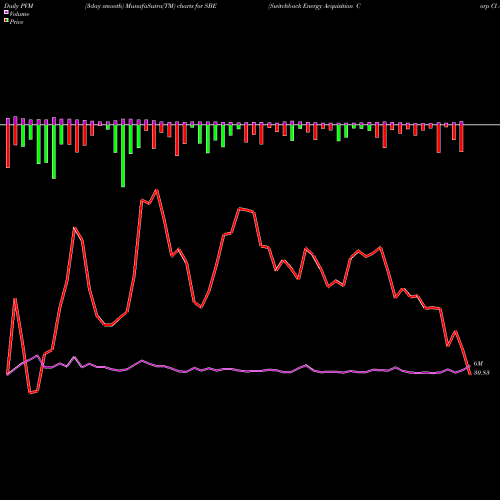Click the Volume legend color swatch
The image size is (500, 500).
click(6, 12)
